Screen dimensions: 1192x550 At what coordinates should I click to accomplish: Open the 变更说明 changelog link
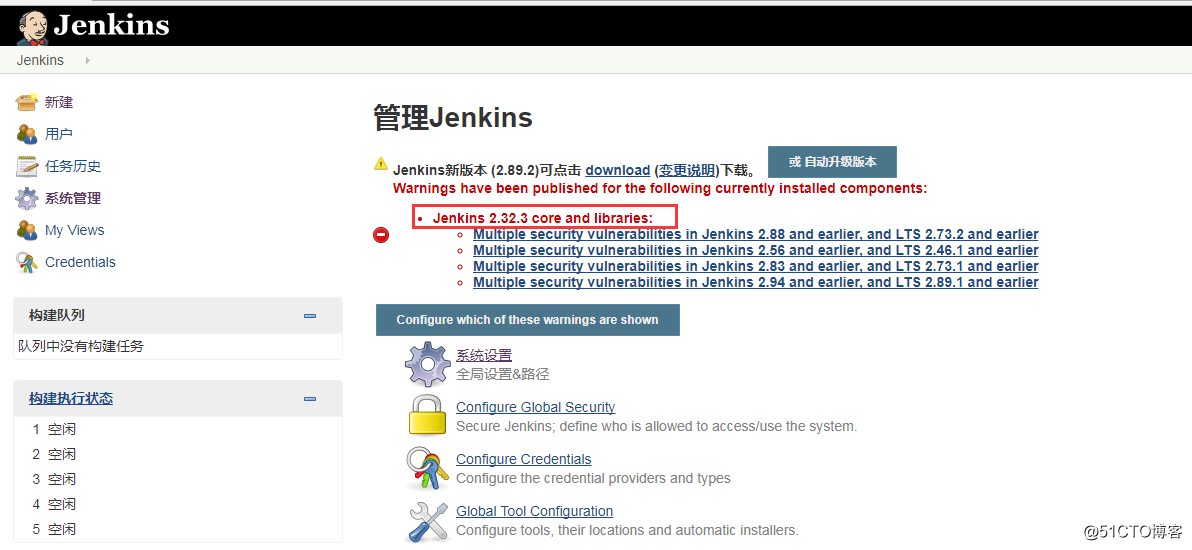[x=686, y=170]
